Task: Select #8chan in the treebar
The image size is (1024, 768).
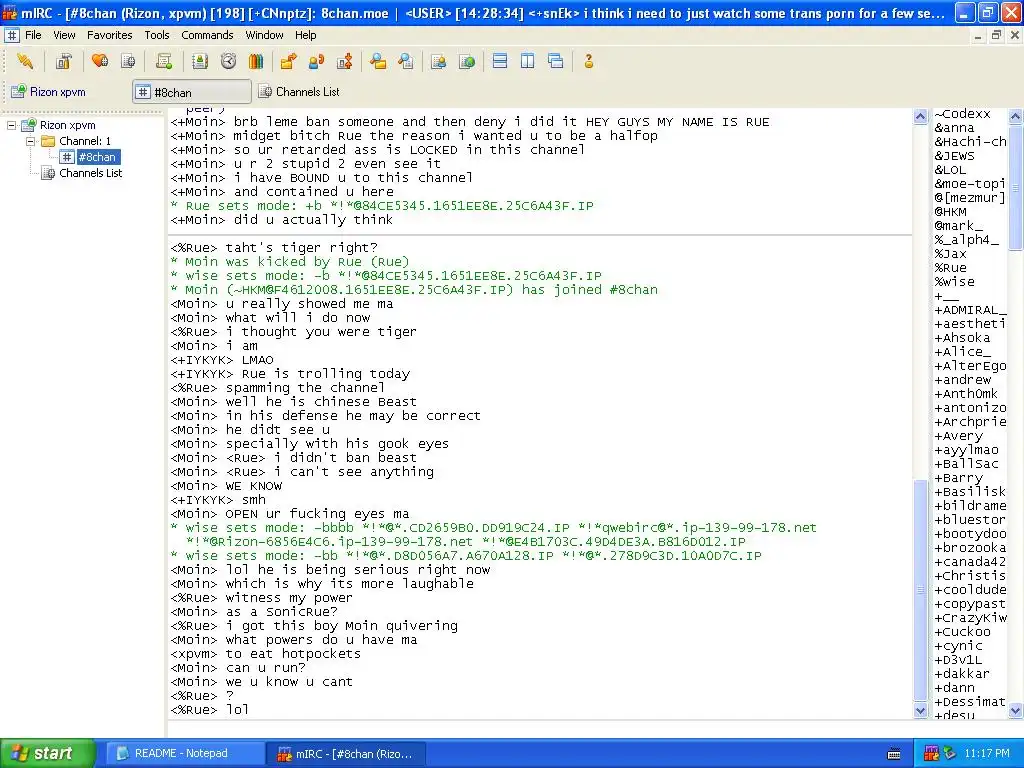Action: point(97,157)
